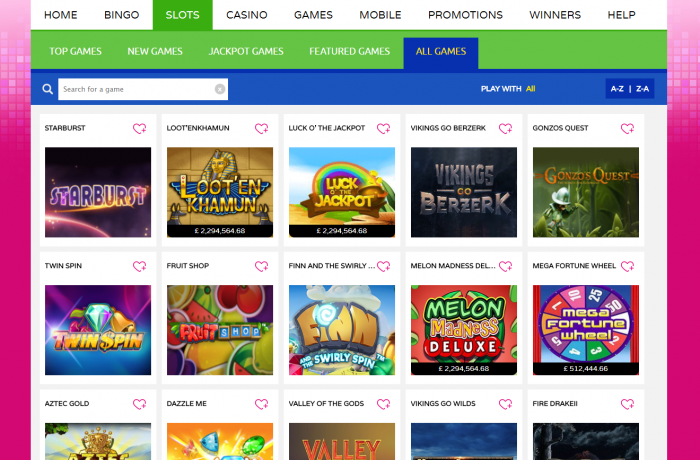This screenshot has width=700, height=460.
Task: Favourite Loot'EnKhamun using its heart icon
Action: [x=262, y=129]
